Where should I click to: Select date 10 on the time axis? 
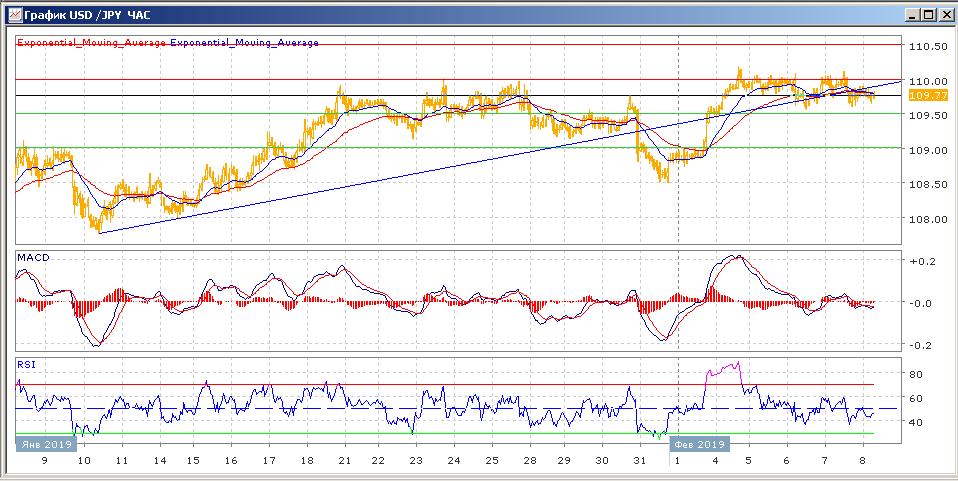pyautogui.click(x=84, y=461)
